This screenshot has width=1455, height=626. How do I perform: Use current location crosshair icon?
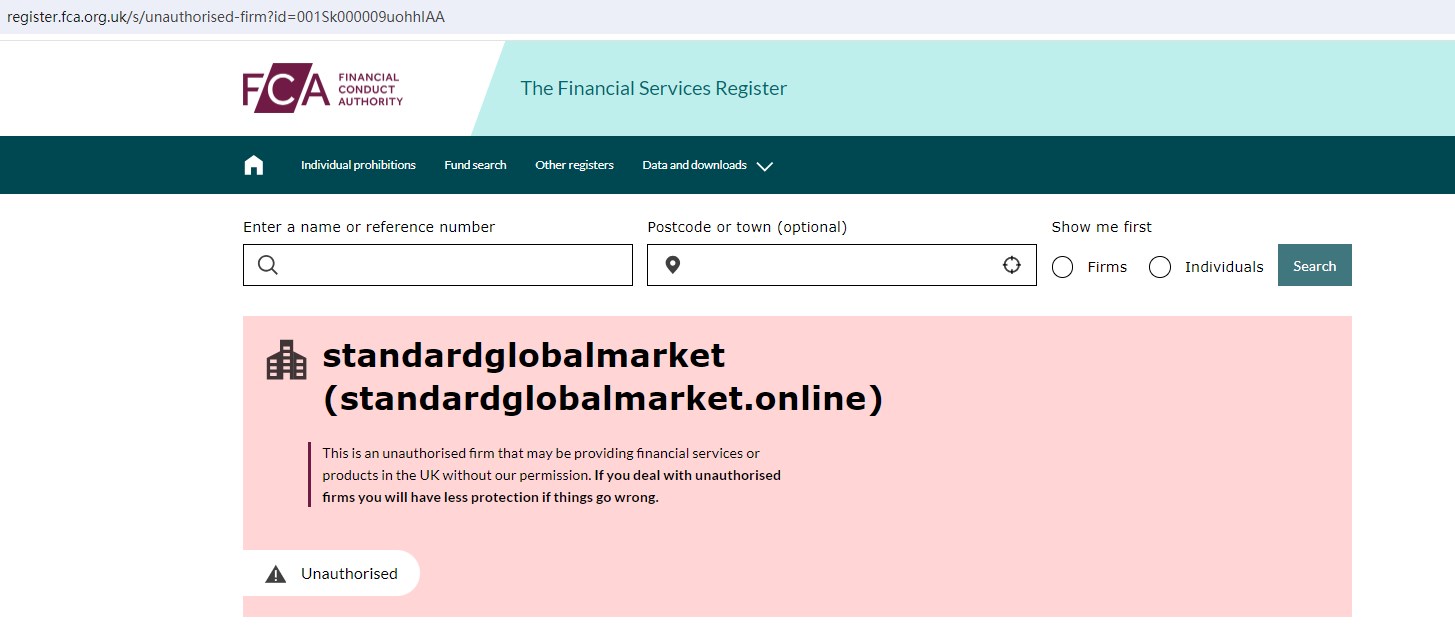pos(1012,265)
